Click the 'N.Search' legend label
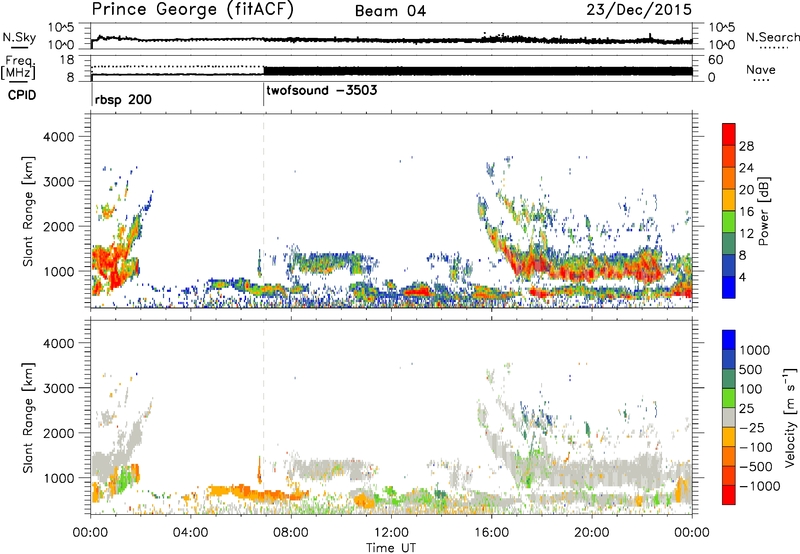This screenshot has height=554, width=800. click(772, 37)
